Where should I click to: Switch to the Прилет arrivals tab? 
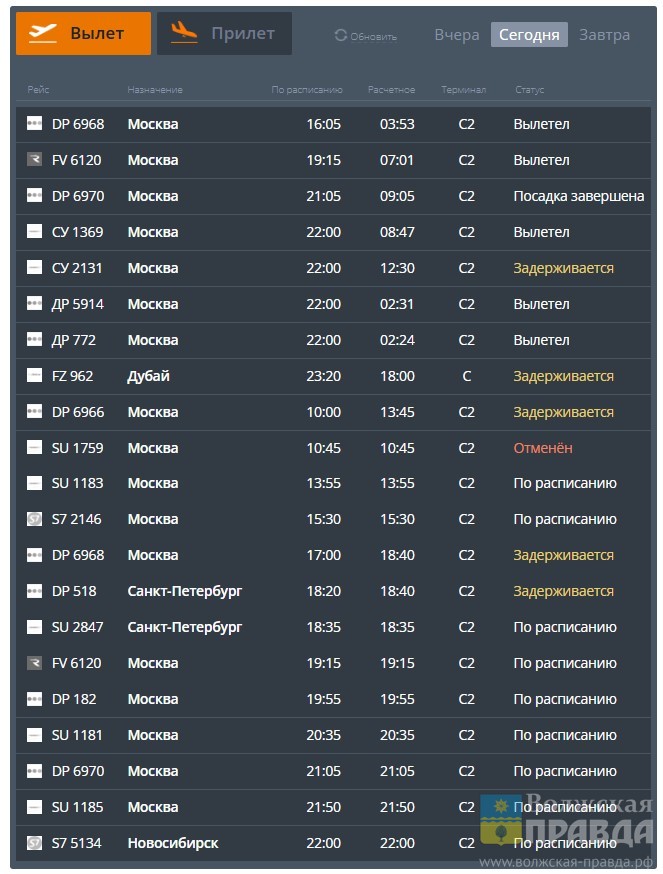point(225,33)
